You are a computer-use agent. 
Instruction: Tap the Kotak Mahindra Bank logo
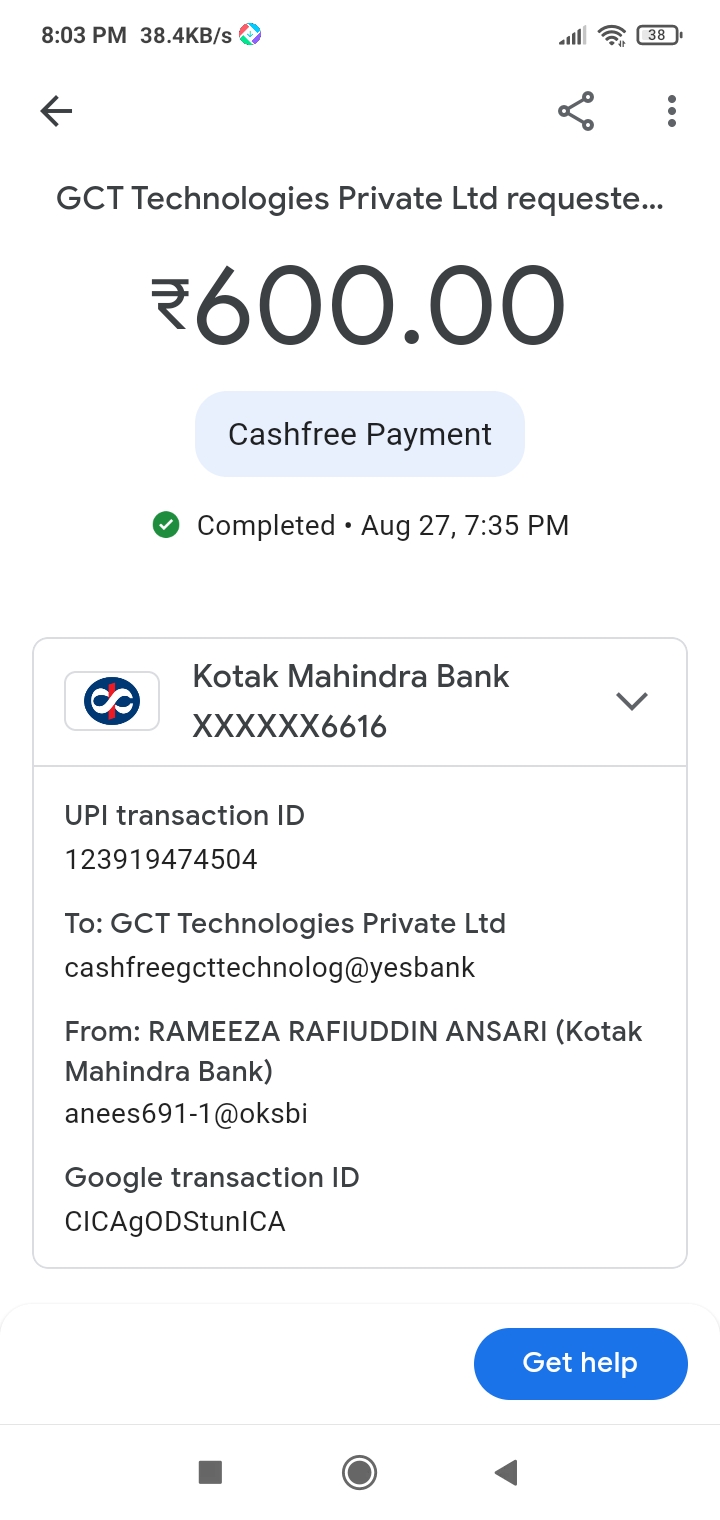(x=112, y=701)
